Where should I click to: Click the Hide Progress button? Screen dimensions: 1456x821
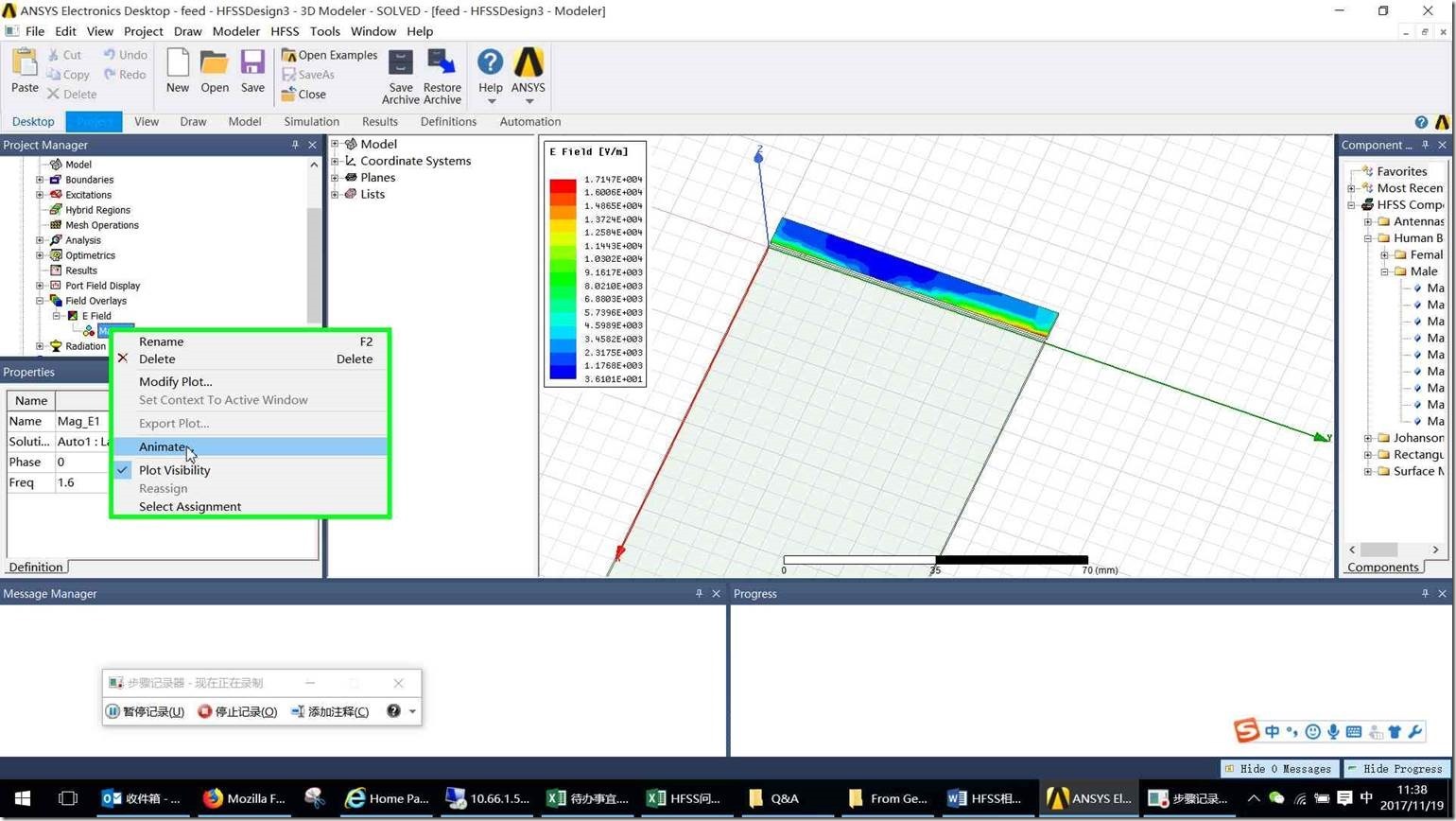[x=1396, y=769]
